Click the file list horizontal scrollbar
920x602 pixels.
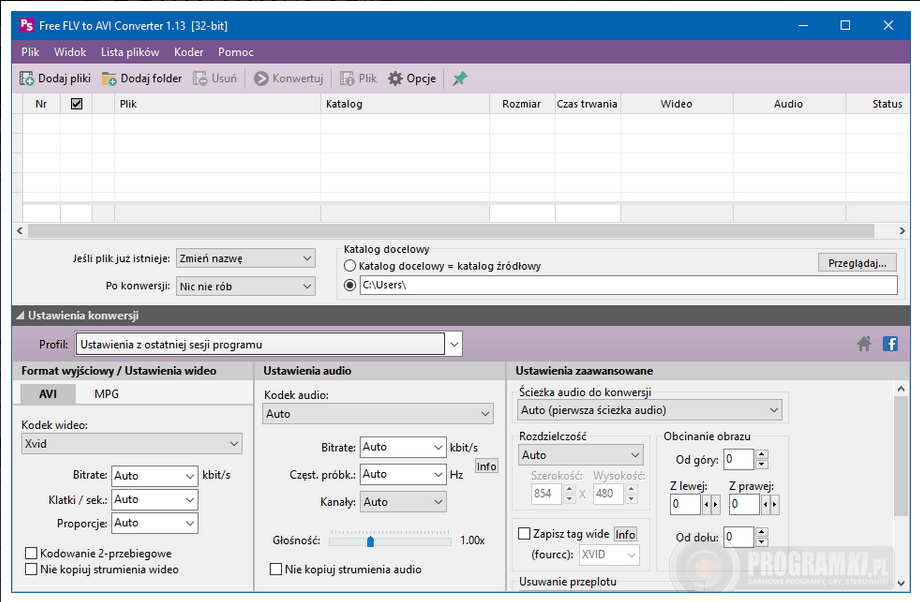(451, 231)
